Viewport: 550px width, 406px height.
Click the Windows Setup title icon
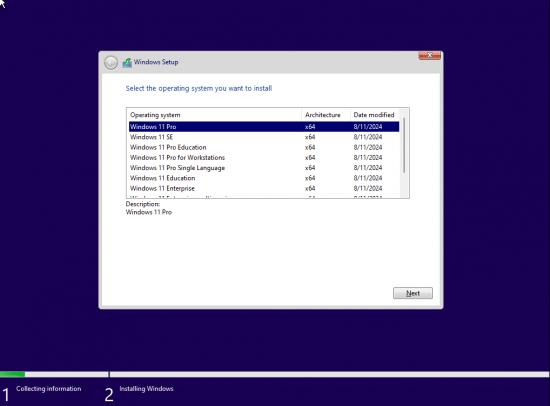[127, 62]
